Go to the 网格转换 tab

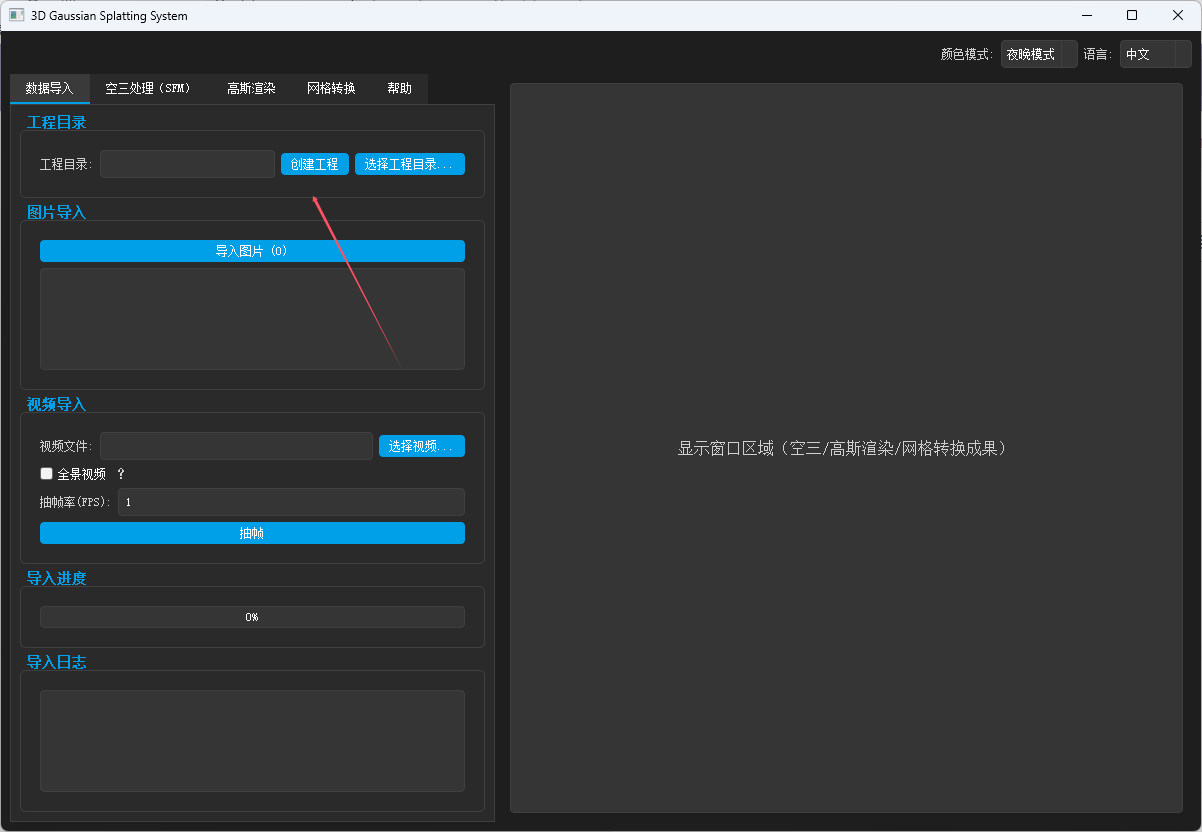[x=331, y=88]
